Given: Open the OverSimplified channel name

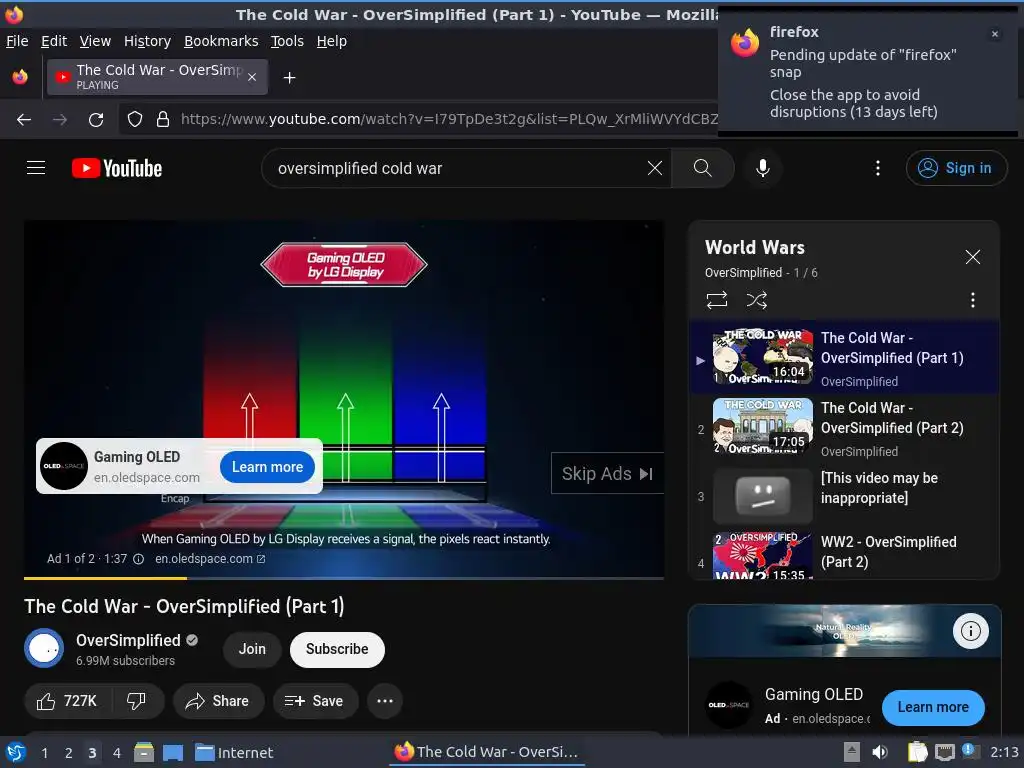Looking at the screenshot, I should [128, 641].
